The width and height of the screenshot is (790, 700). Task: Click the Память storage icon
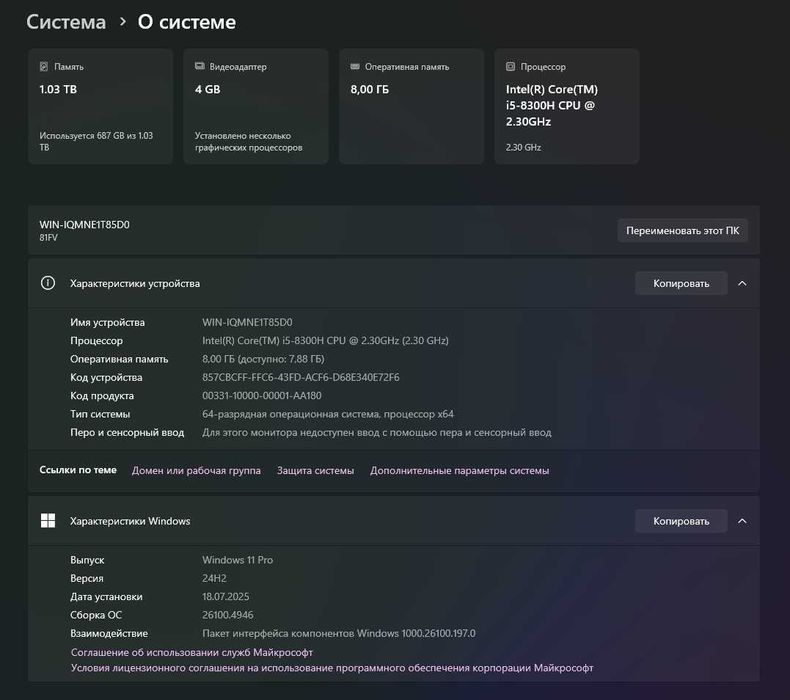click(x=44, y=67)
